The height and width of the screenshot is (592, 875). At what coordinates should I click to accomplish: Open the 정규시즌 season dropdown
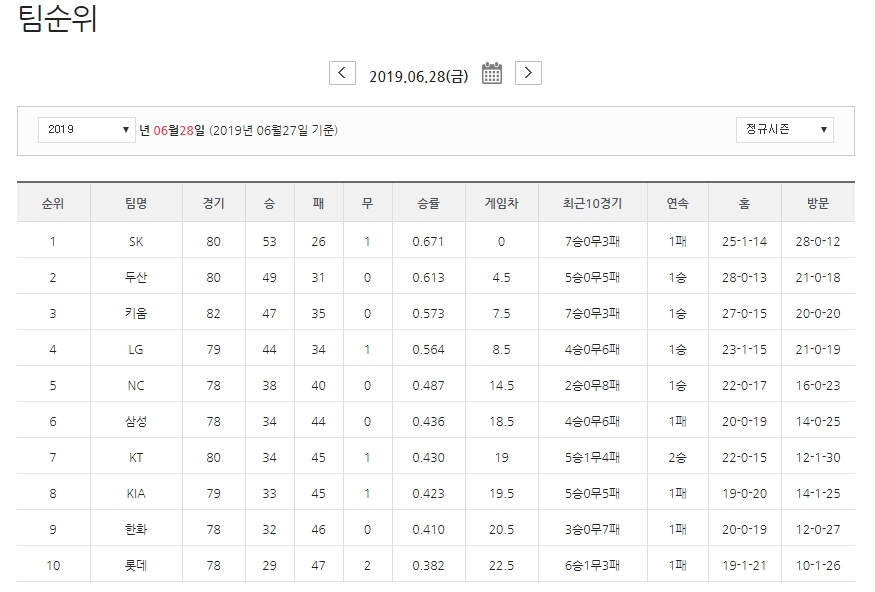point(784,129)
